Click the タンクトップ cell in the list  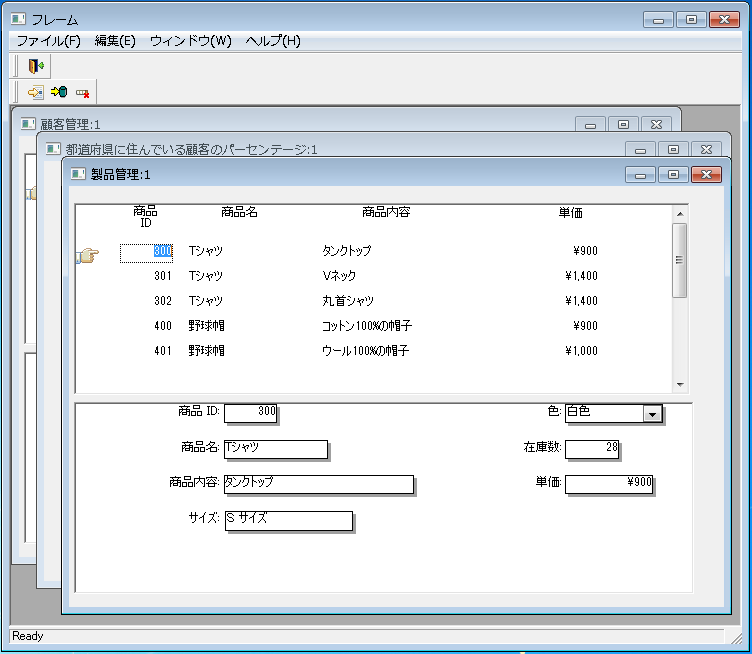pyautogui.click(x=346, y=251)
